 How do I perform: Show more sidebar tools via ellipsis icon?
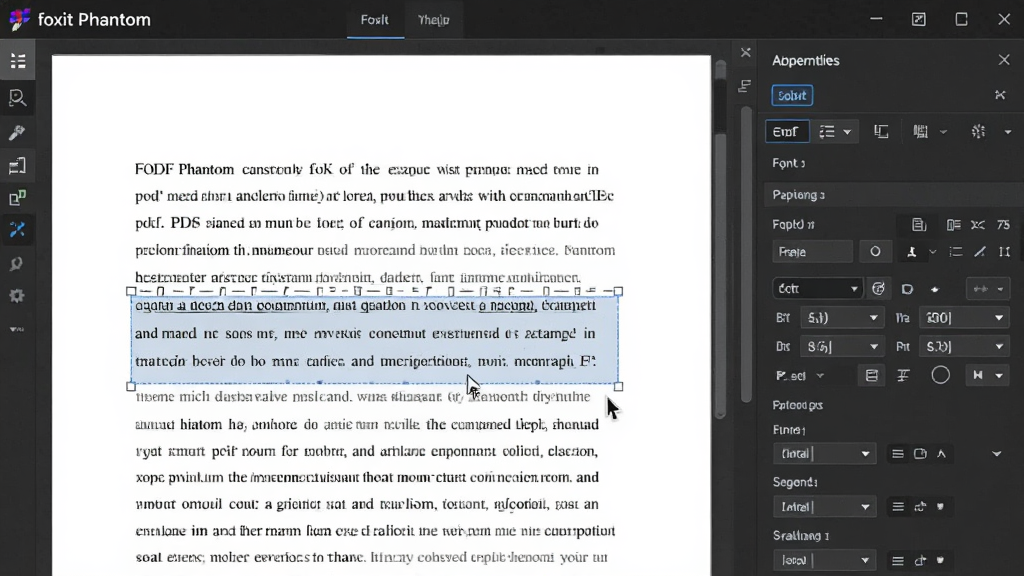point(18,328)
